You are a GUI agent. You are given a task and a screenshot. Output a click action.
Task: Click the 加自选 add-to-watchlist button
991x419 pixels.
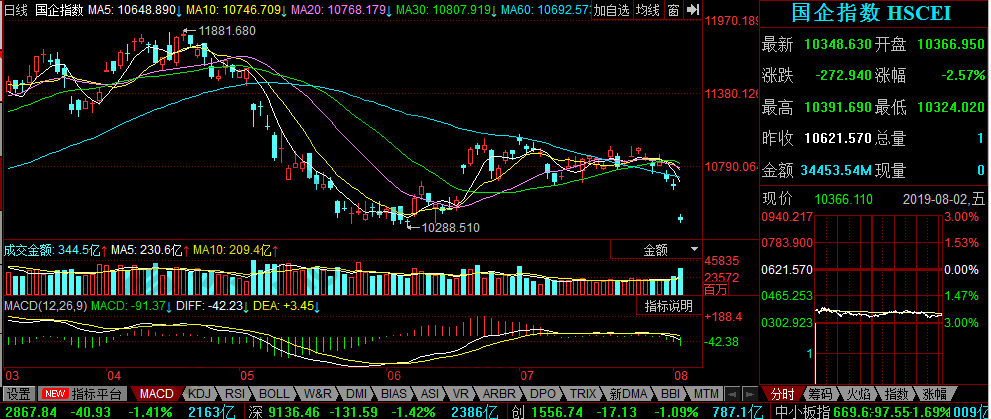coord(610,10)
